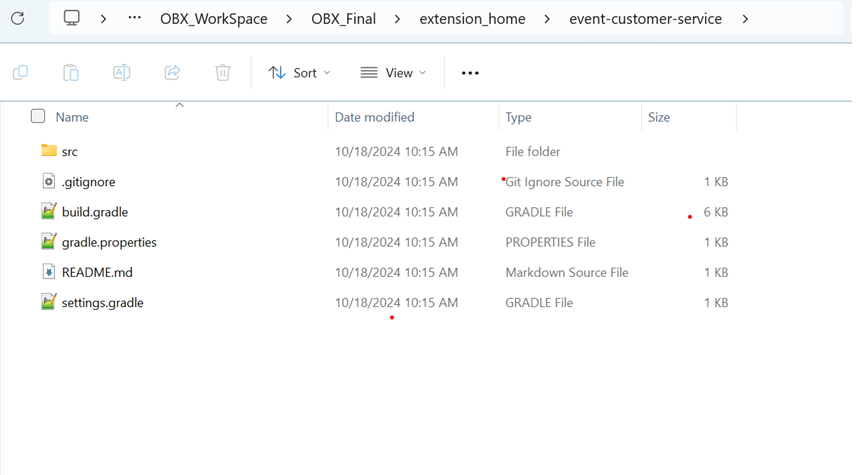Click the File folder type cell
This screenshot has width=868, height=475.
(533, 151)
